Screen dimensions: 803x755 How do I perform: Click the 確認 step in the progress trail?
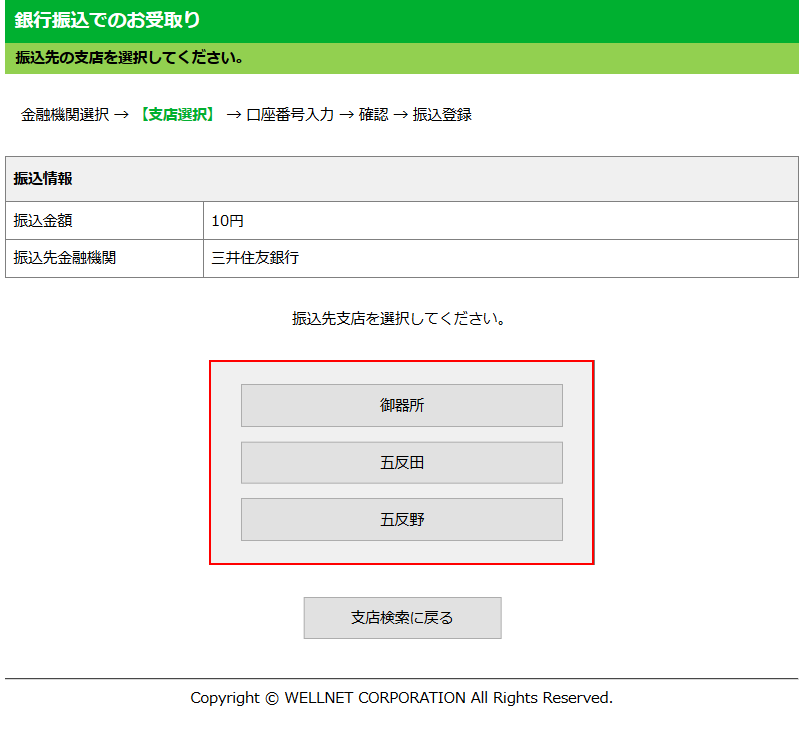click(x=373, y=115)
